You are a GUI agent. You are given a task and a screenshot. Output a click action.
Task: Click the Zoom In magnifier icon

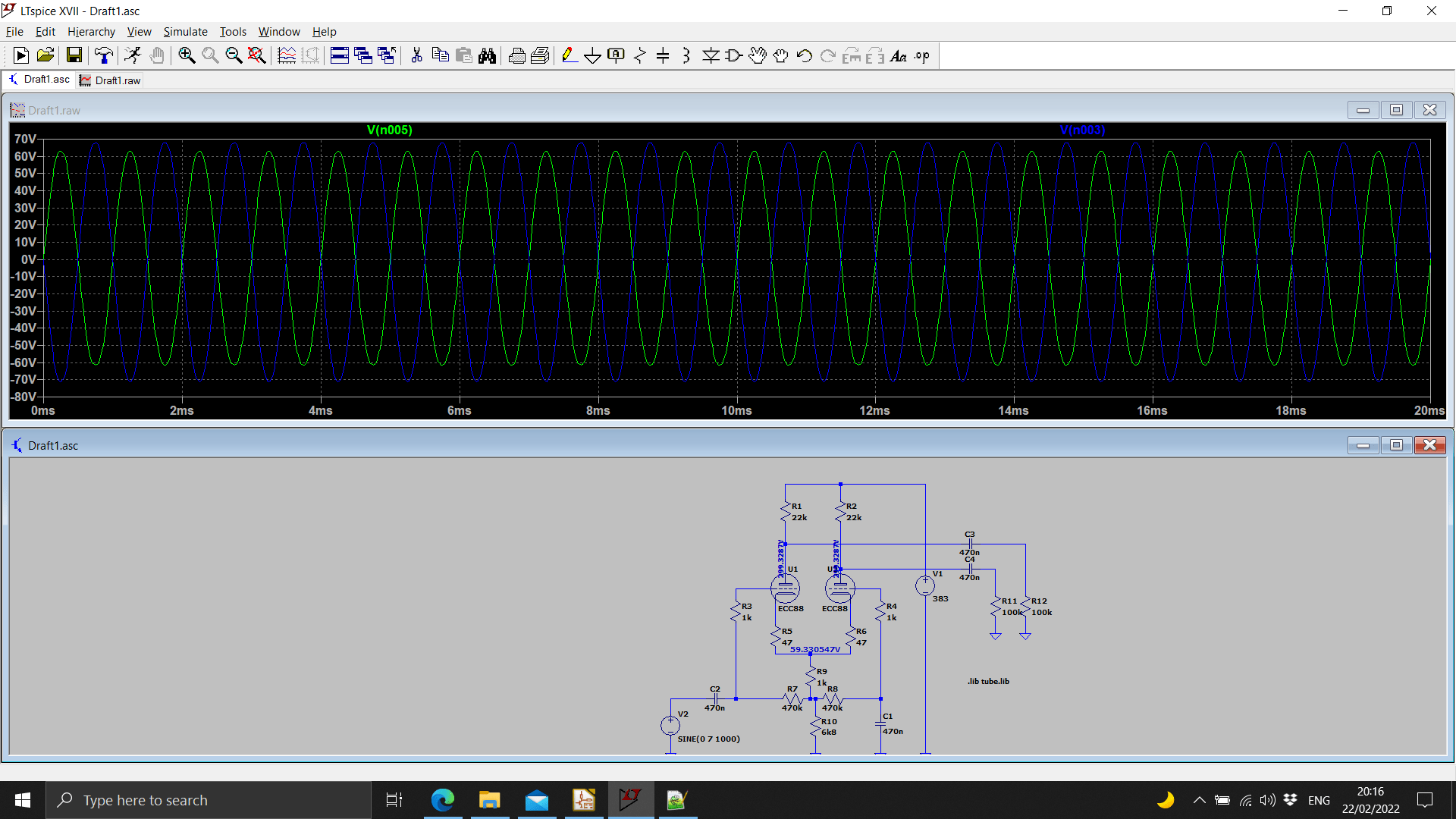187,55
